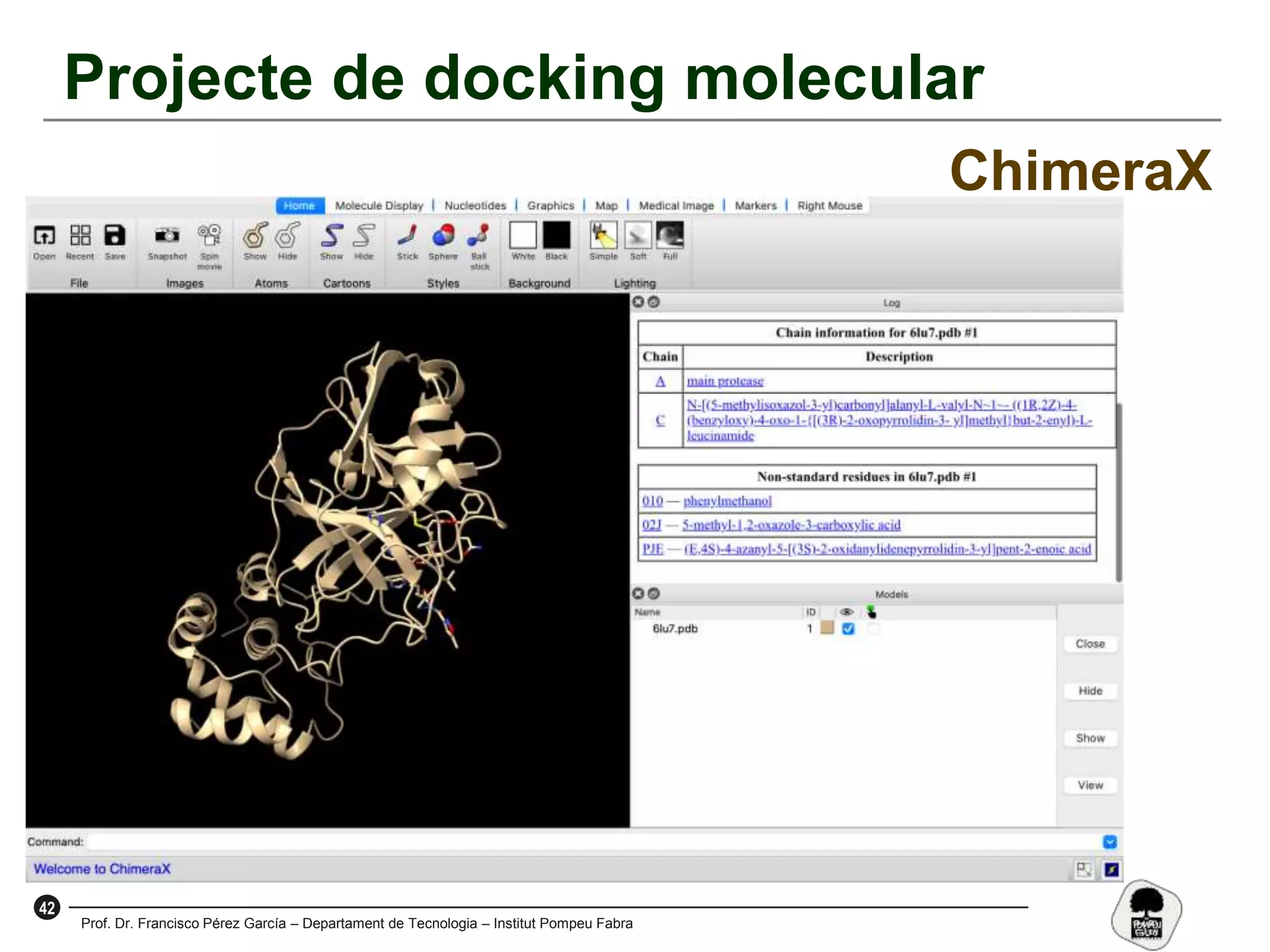
Task: Hide atoms using Atoms Hide icon
Action: pyautogui.click(x=288, y=242)
